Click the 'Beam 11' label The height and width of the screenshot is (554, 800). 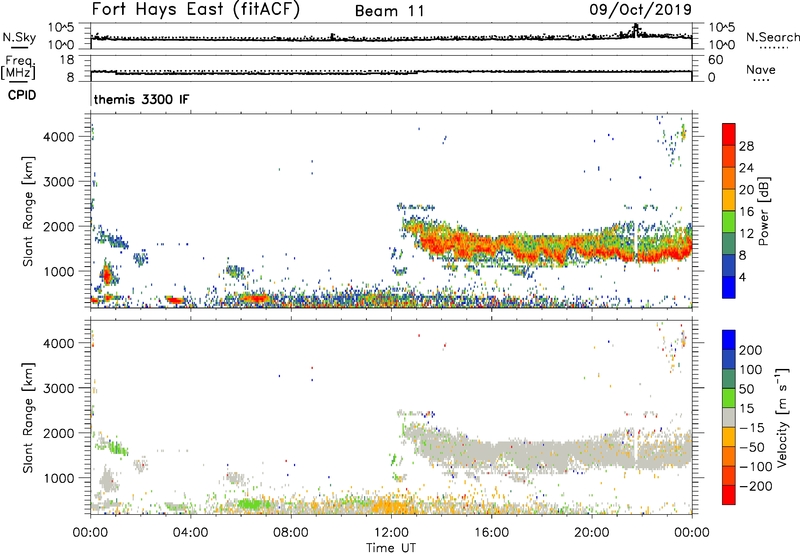click(389, 11)
